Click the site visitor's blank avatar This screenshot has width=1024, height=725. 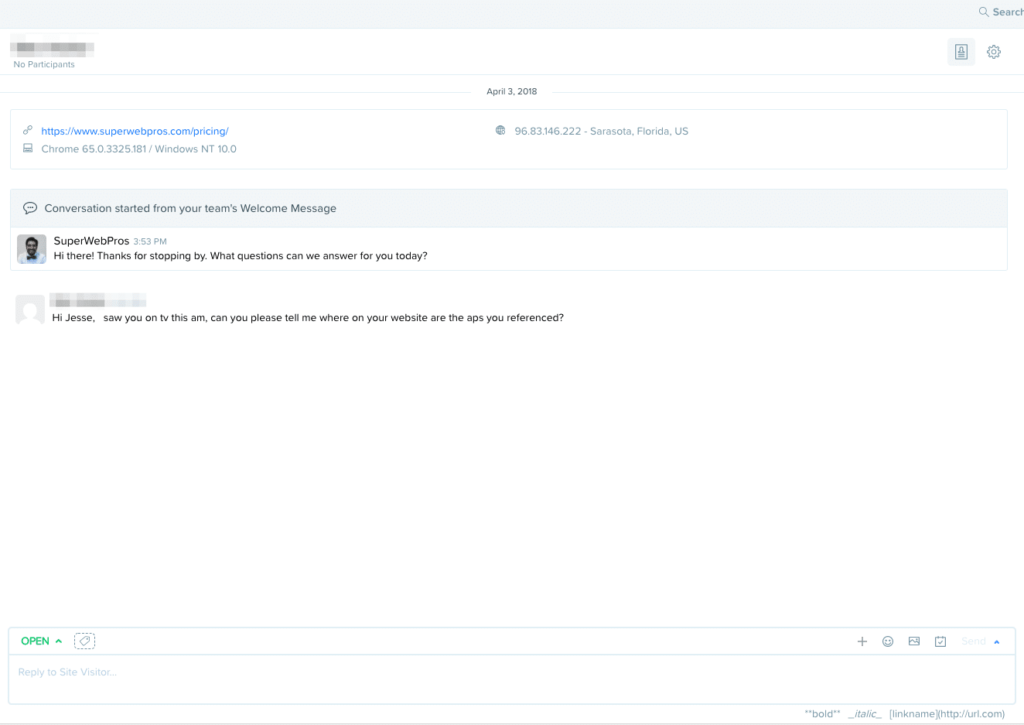(x=30, y=310)
